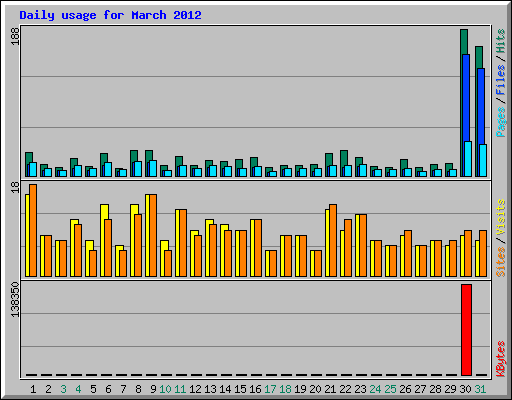Viewport: 512px width, 400px height.
Task: Click x-axis day label "15"
Action: pos(240,389)
